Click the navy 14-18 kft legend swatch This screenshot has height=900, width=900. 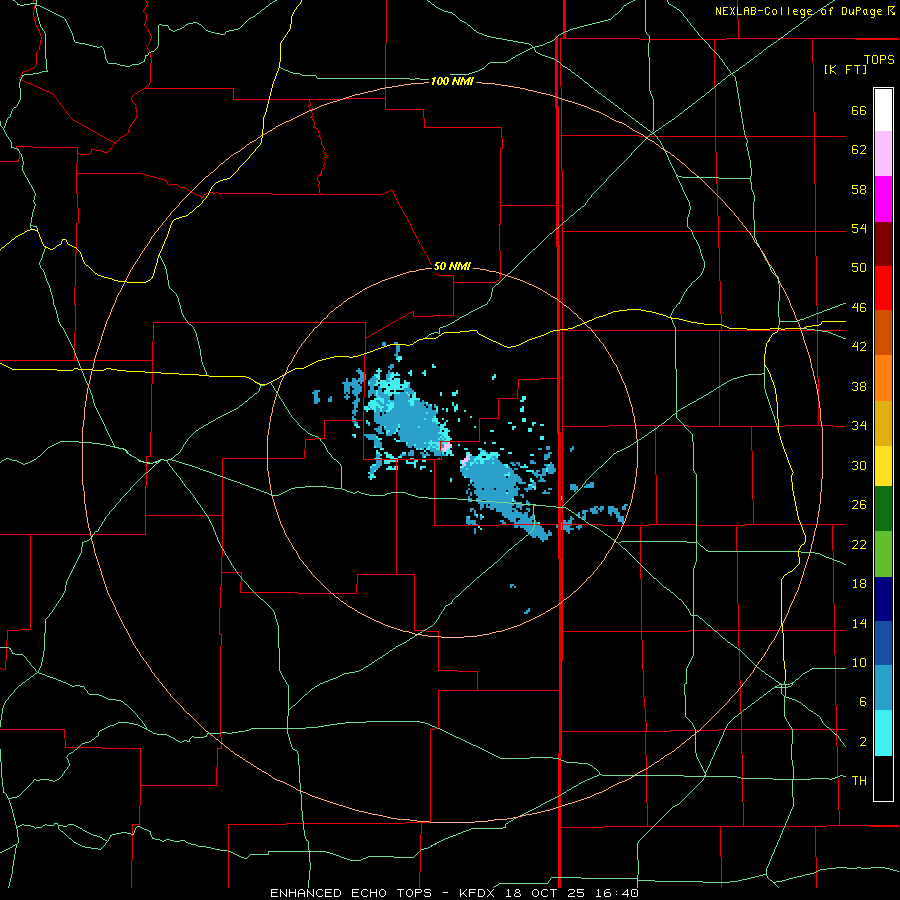pyautogui.click(x=883, y=599)
